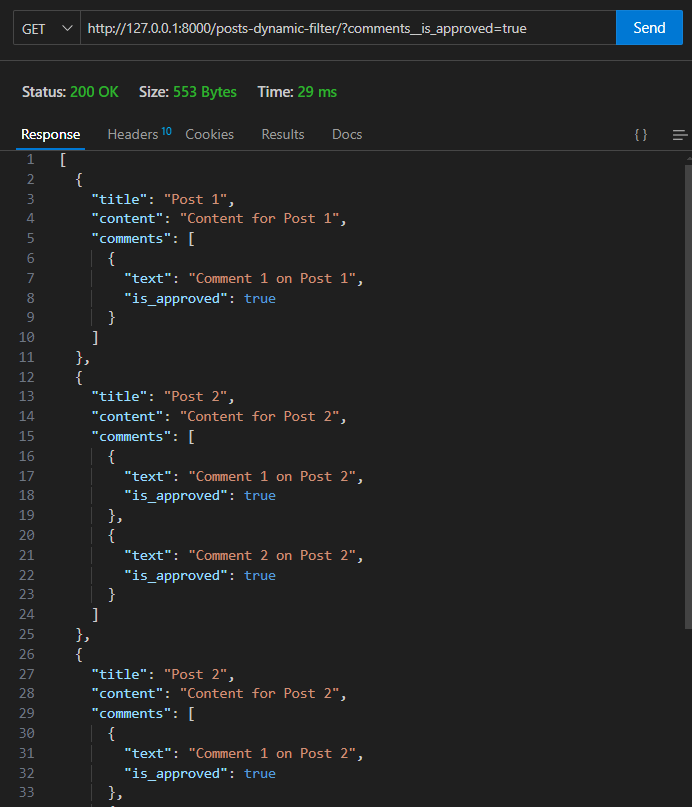This screenshot has height=807, width=692.
Task: Click the Status 200 OK indicator
Action: pos(70,92)
